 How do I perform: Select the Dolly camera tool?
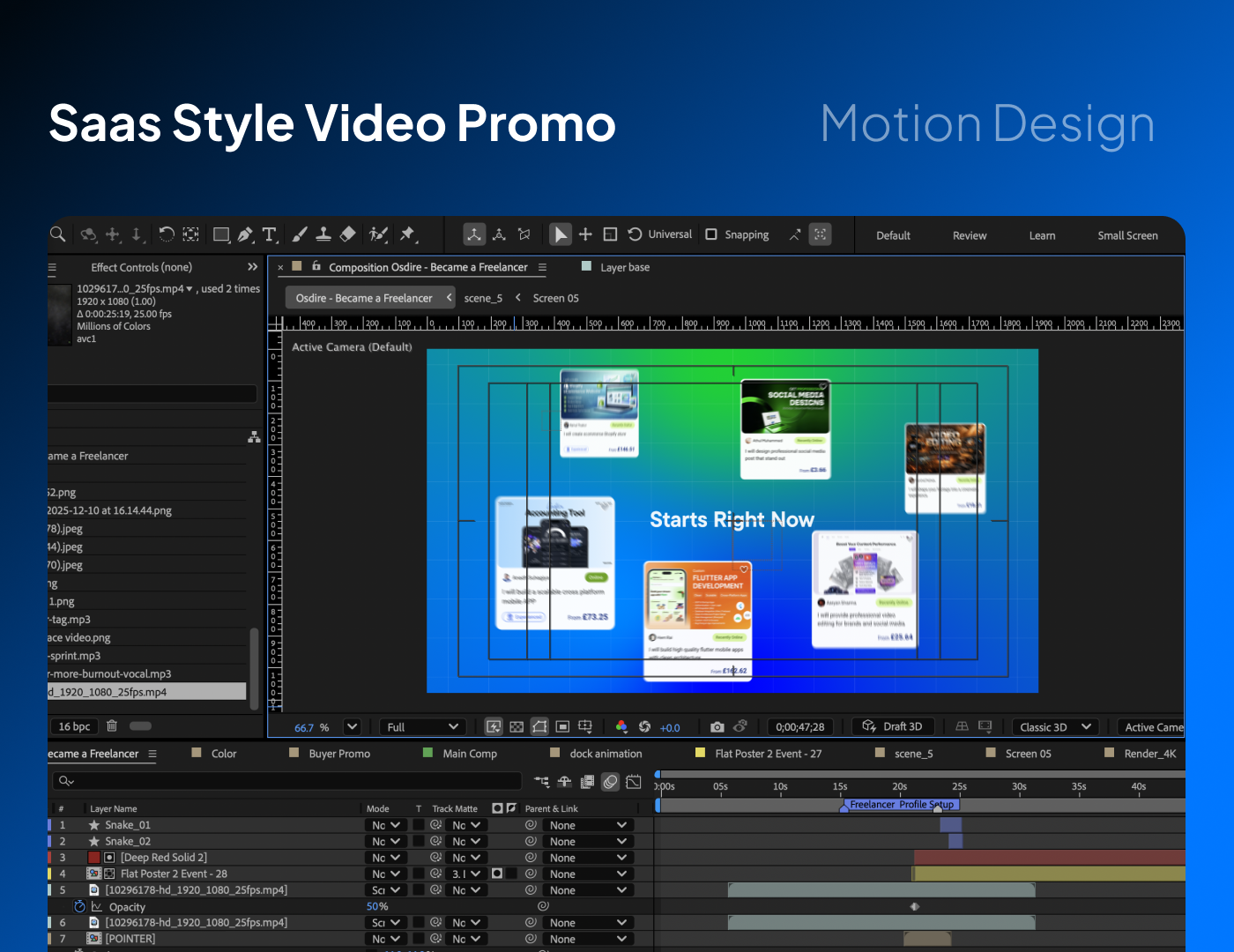point(137,234)
